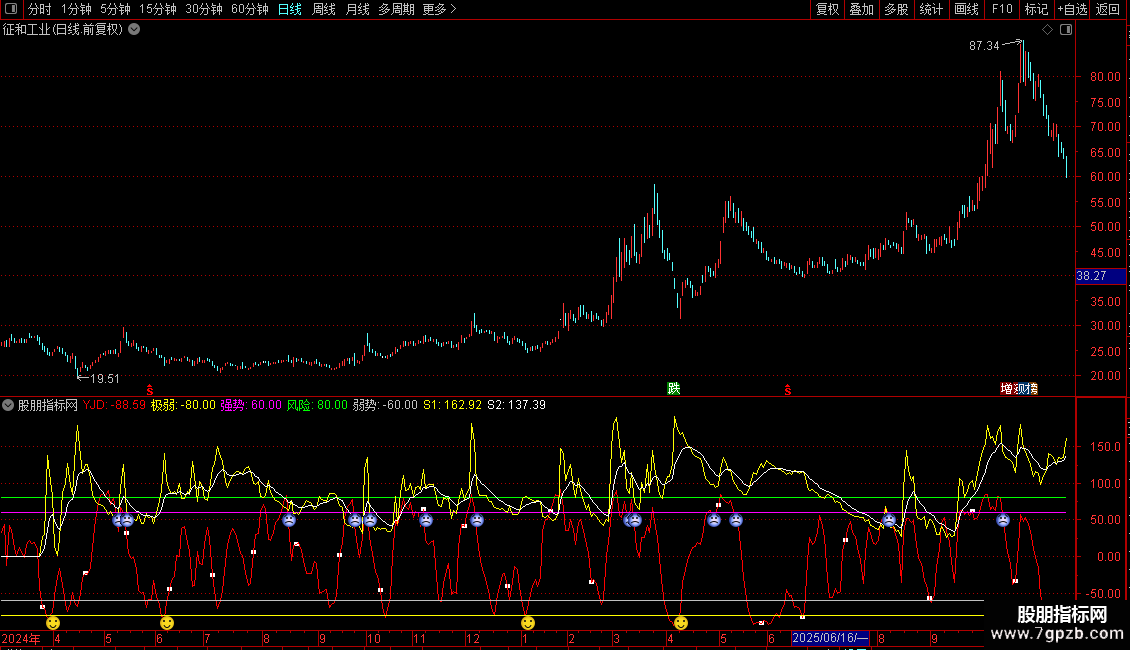The height and width of the screenshot is (650, 1130).
Task: Select the 60分钟 period tab
Action: click(249, 9)
